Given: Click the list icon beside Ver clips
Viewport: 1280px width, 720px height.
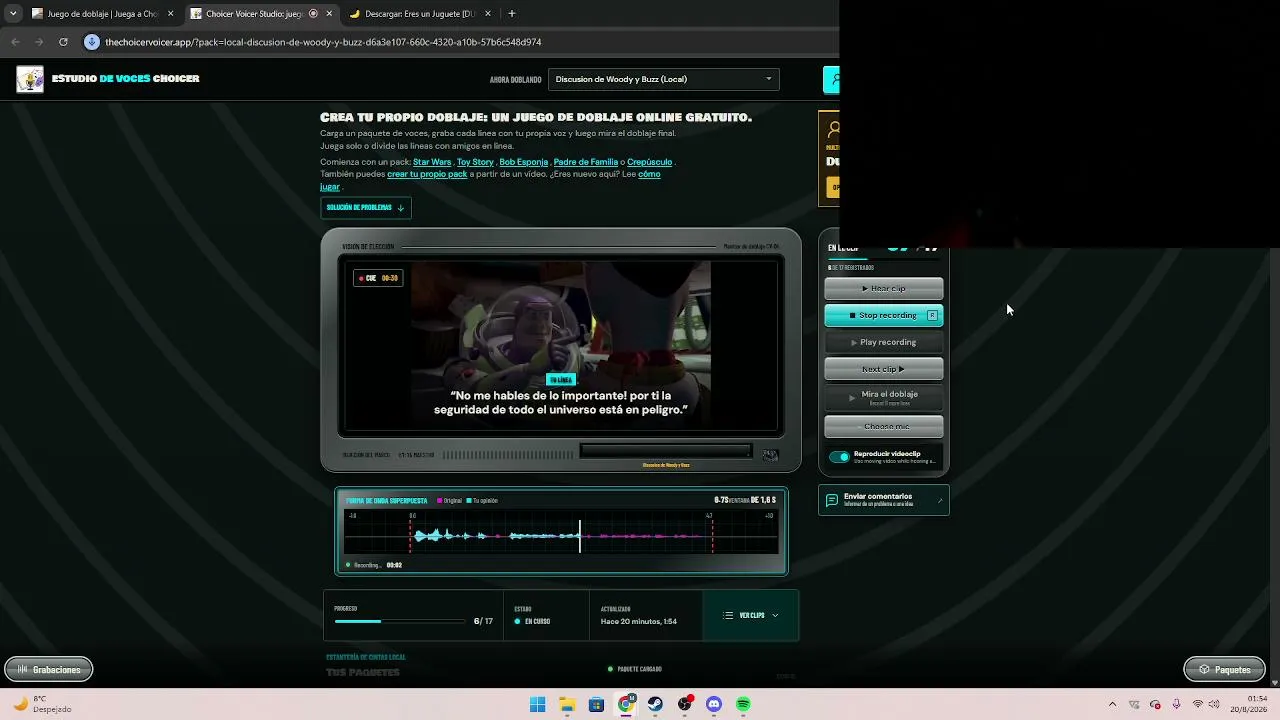Looking at the screenshot, I should pos(728,616).
